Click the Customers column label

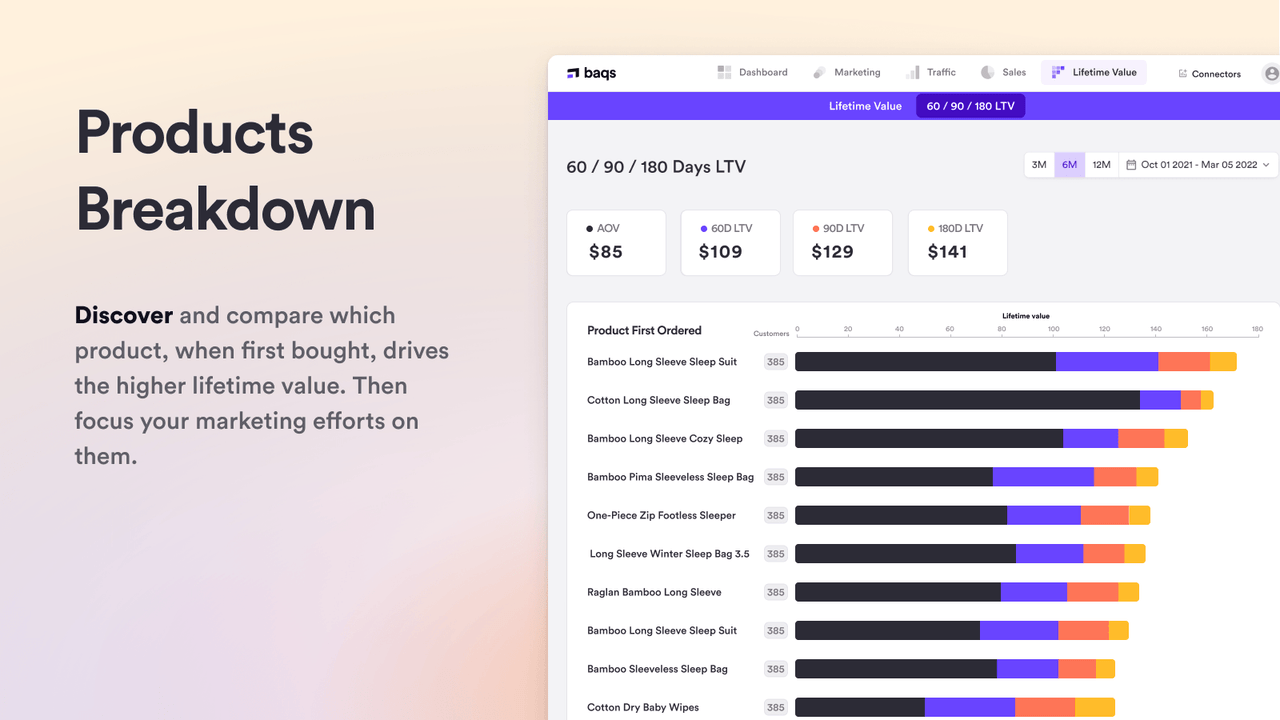[771, 334]
